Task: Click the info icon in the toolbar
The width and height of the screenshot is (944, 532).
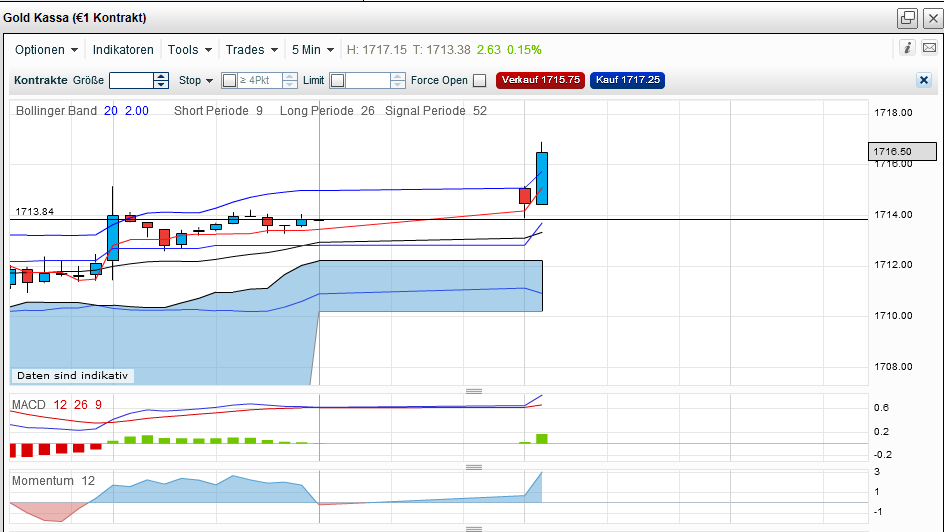Action: (x=907, y=47)
